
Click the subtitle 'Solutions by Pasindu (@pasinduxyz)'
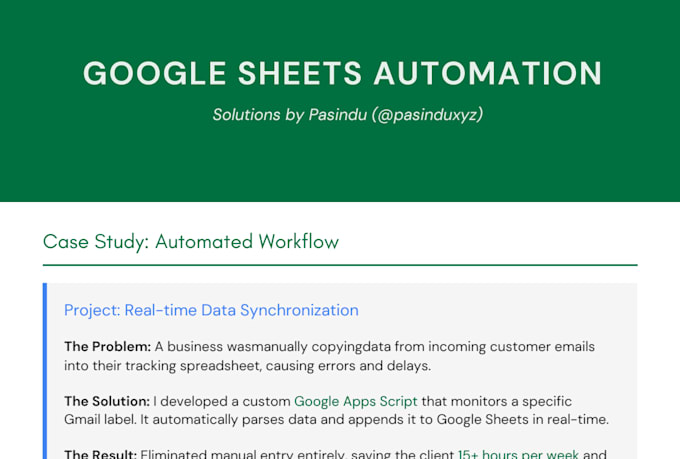(x=347, y=115)
